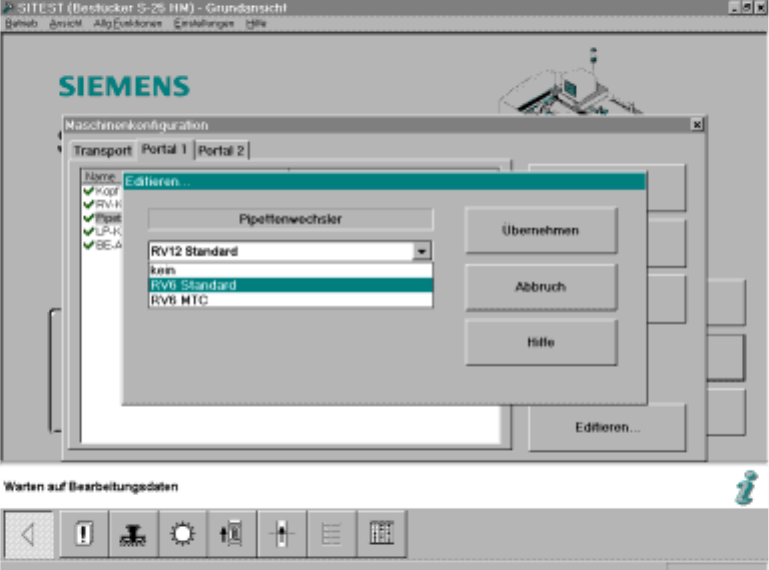Close the Maschinenkonfiguration dialog
This screenshot has height=570, width=769.
[697, 125]
